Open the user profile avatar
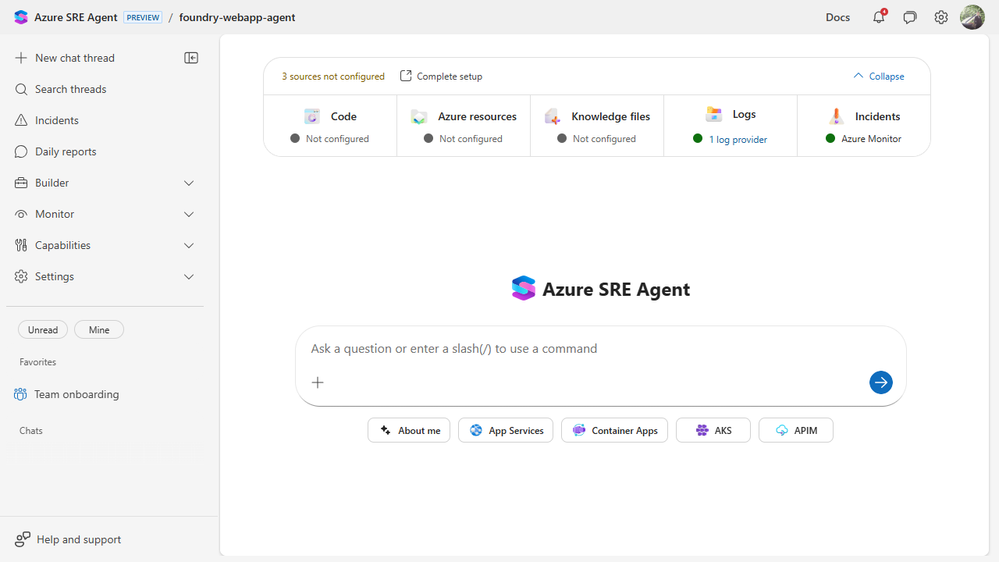The image size is (999, 562). pyautogui.click(x=972, y=17)
